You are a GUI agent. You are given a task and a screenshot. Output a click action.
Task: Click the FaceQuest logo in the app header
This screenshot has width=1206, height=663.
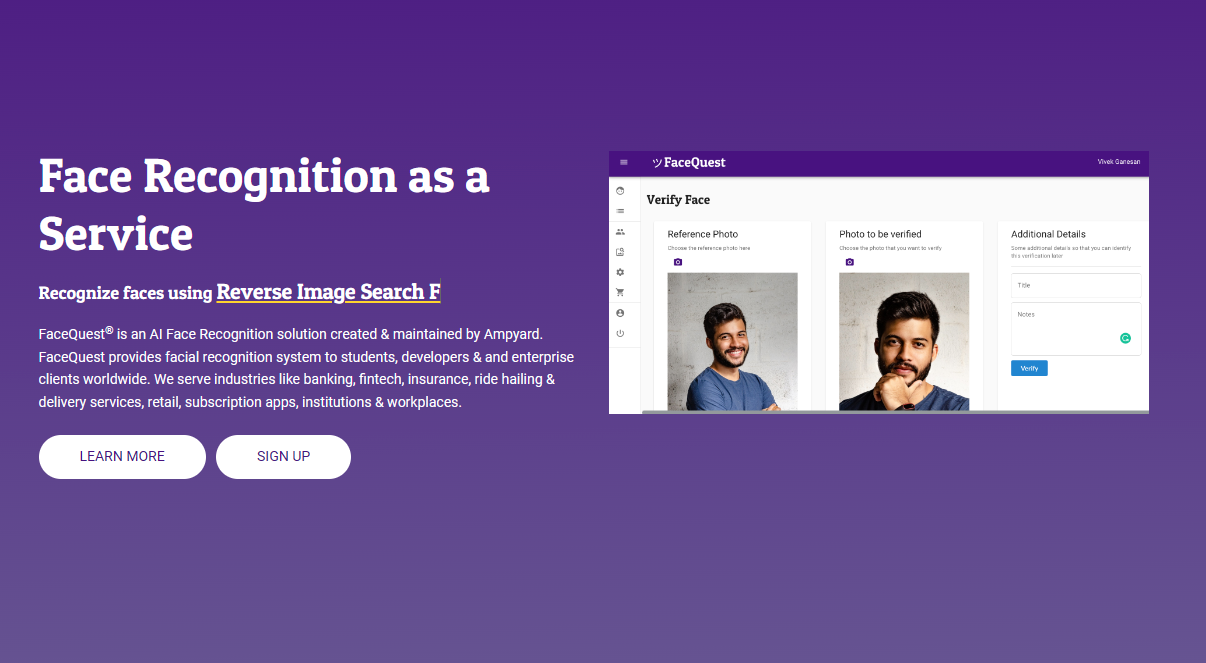(x=689, y=162)
